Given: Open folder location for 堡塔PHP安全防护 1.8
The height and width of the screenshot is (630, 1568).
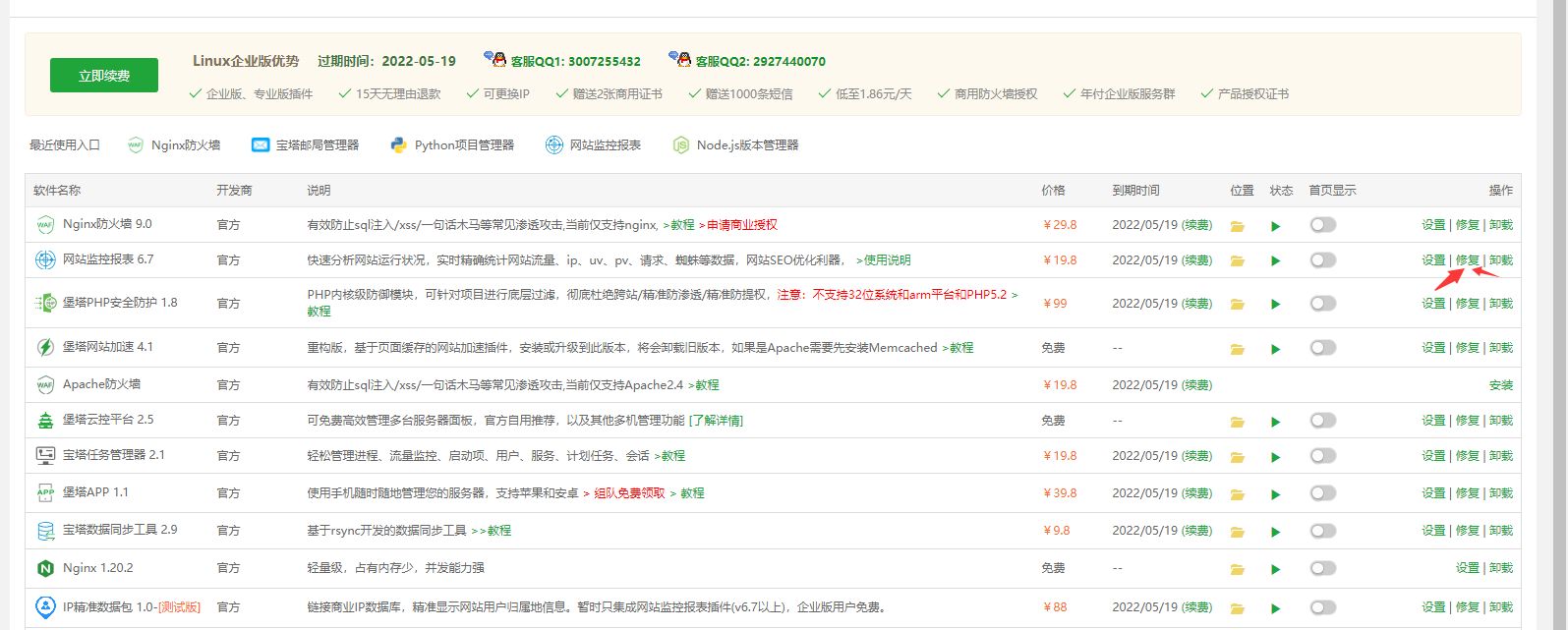Looking at the screenshot, I should tap(1238, 305).
